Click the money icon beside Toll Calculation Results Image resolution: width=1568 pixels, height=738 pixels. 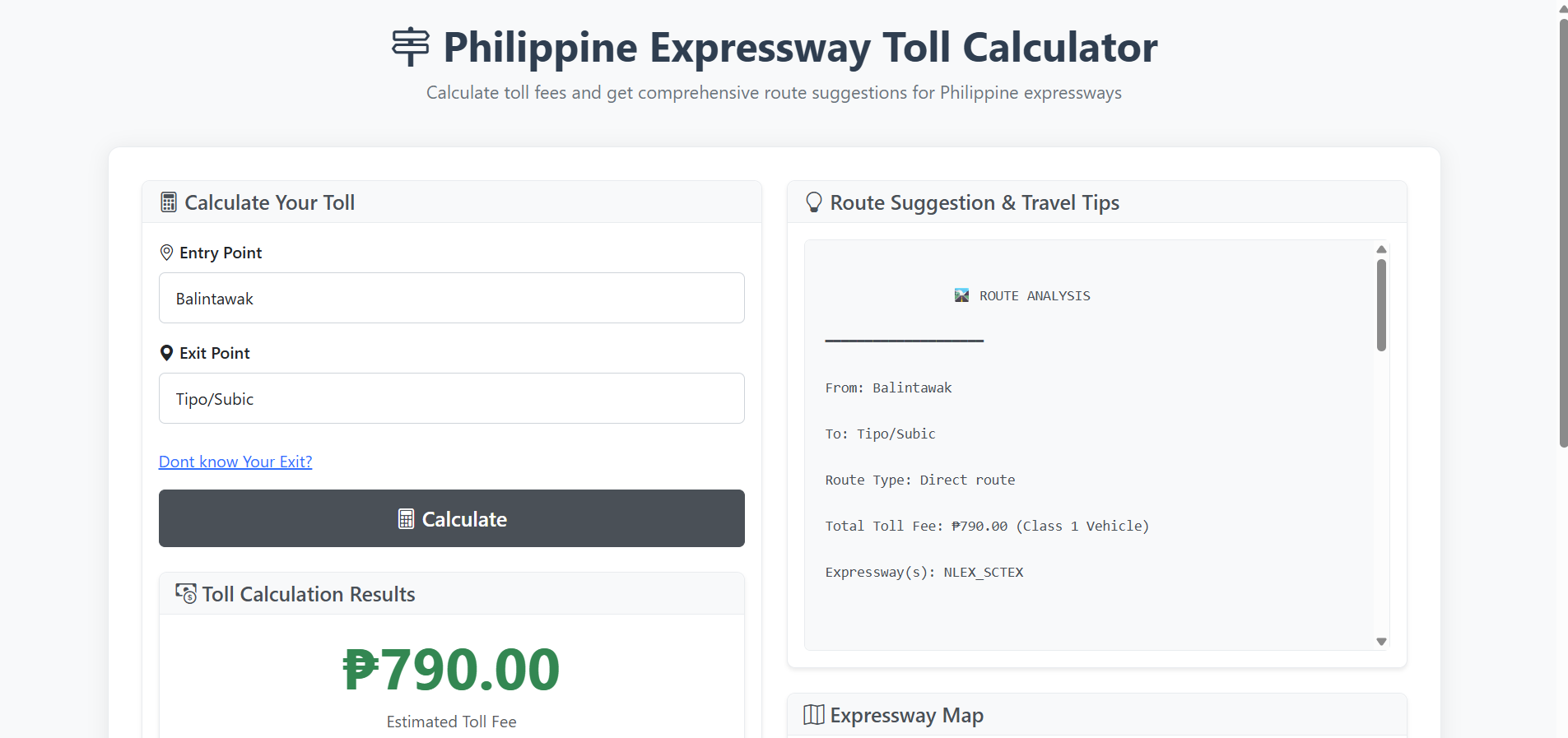[x=186, y=593]
